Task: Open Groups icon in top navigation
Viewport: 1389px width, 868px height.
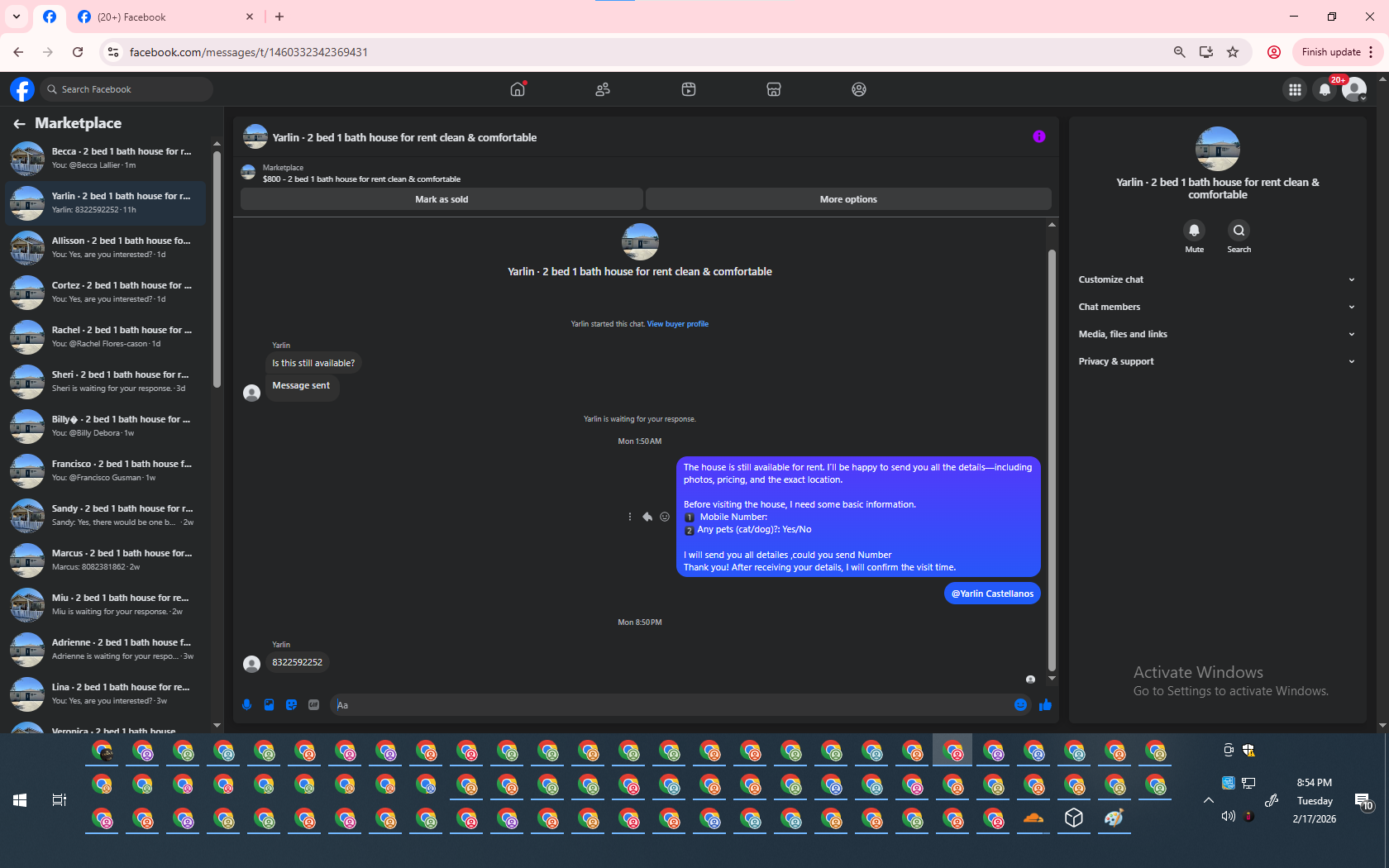Action: [x=859, y=89]
